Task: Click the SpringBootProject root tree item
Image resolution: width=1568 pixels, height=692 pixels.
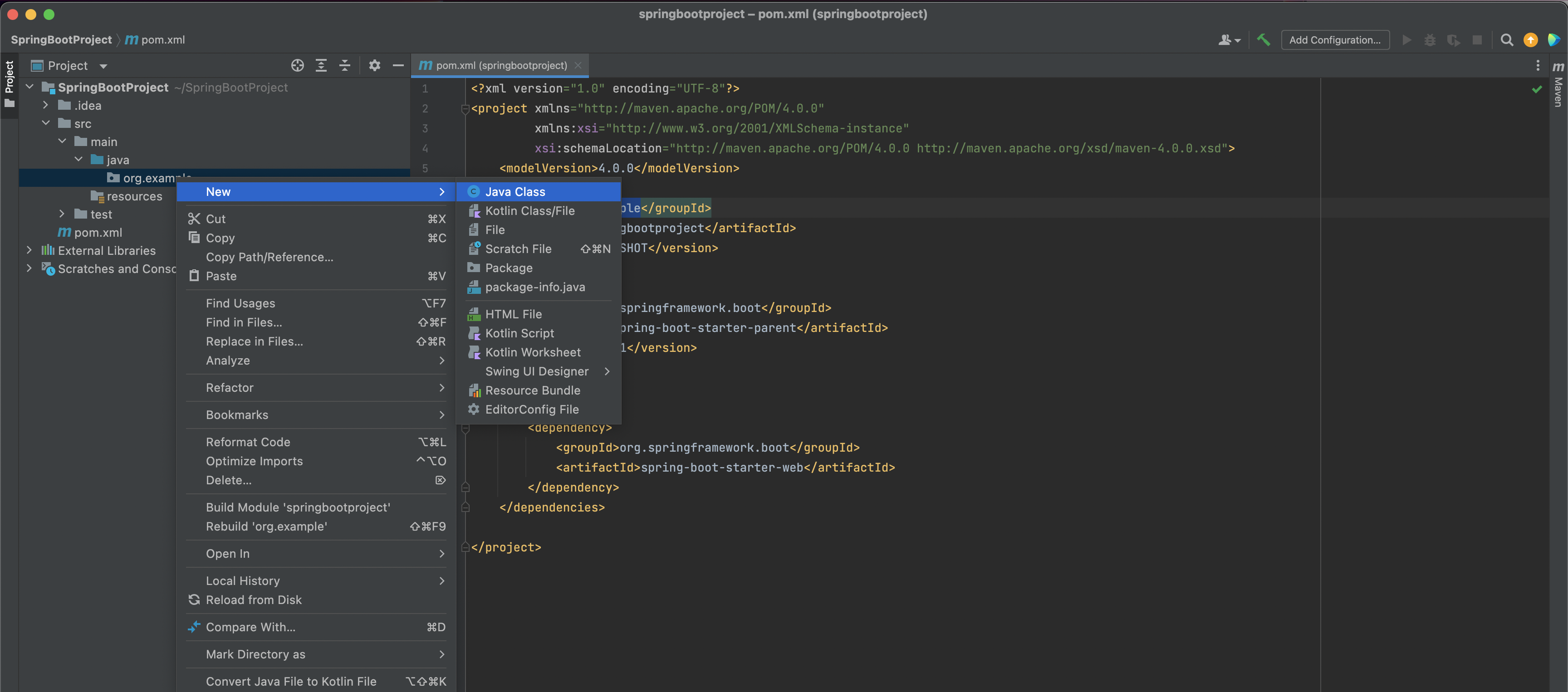Action: tap(113, 87)
